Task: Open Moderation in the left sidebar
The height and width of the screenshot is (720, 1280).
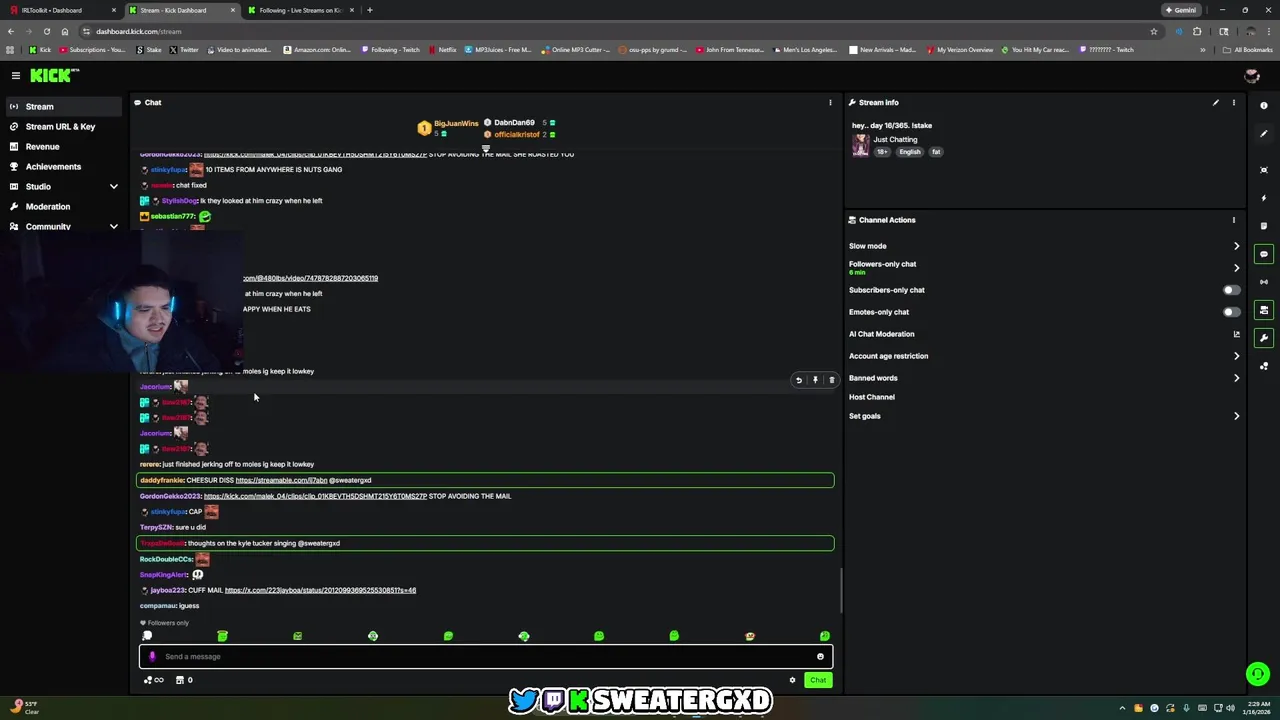Action: point(64,207)
